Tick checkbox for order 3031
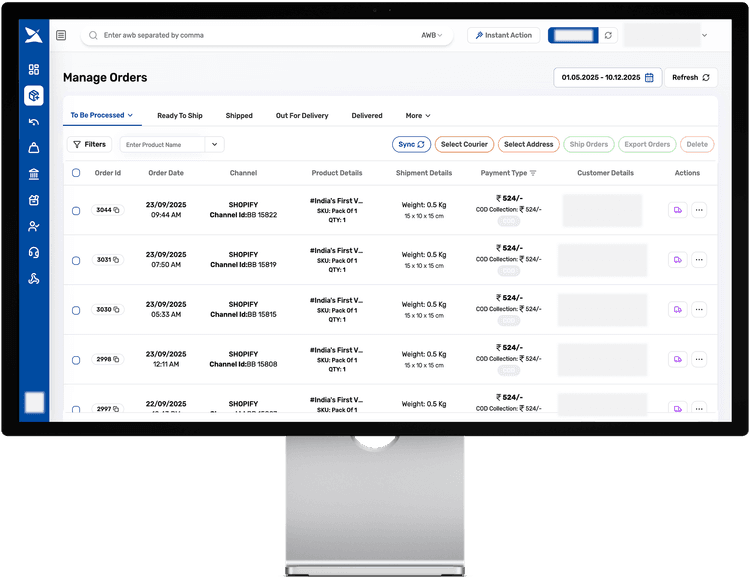This screenshot has width=750, height=578. (76, 261)
